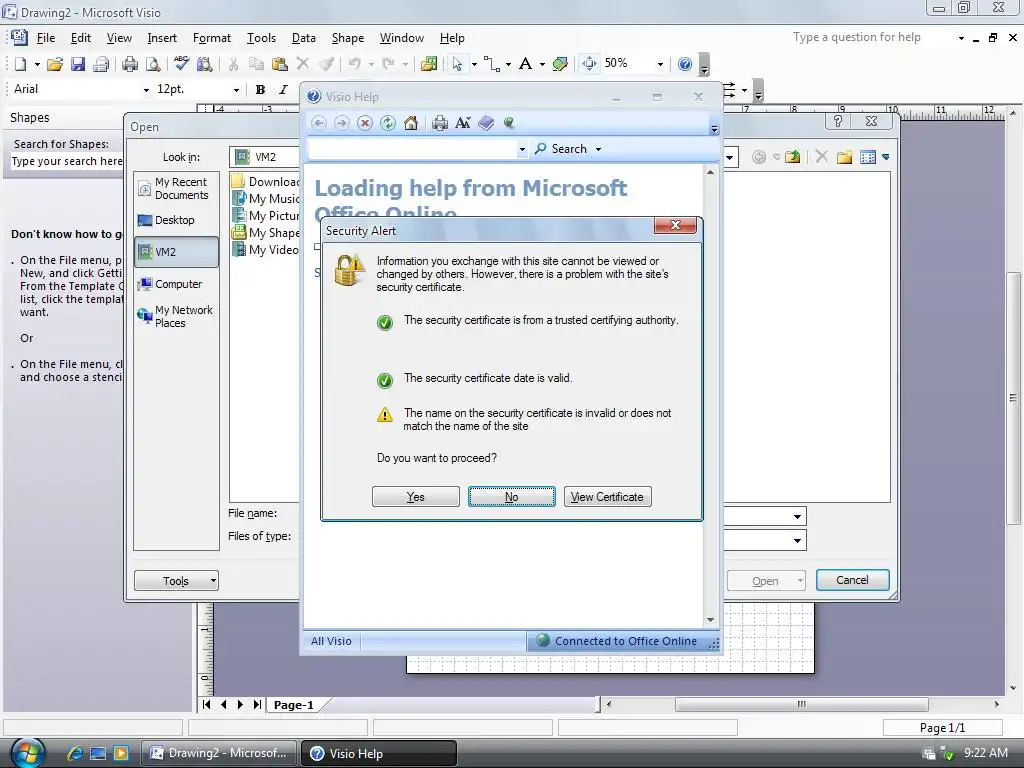Open the Window menu

coord(402,38)
